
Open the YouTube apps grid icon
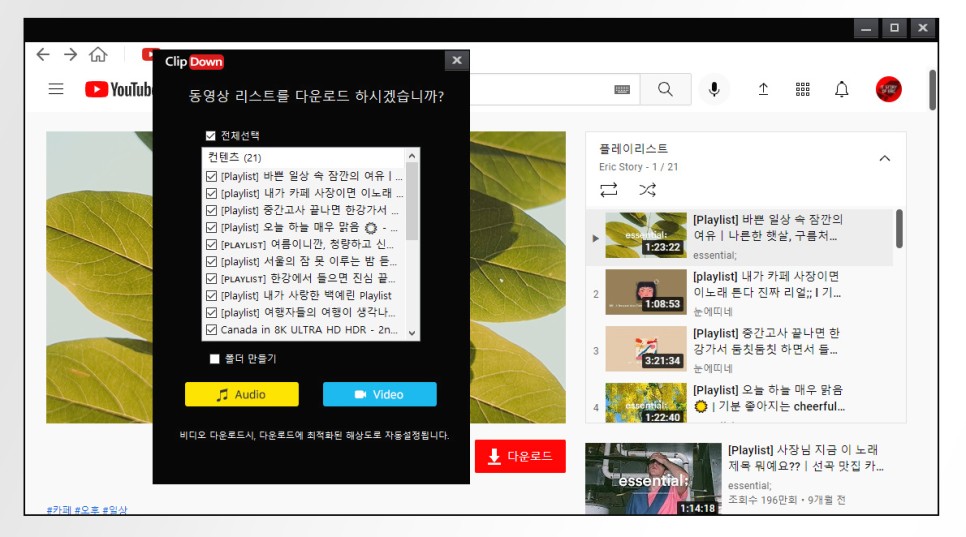tap(803, 89)
